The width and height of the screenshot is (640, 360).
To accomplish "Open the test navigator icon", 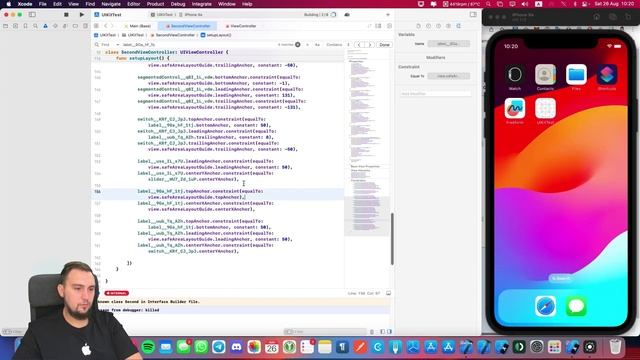I will (55, 26).
